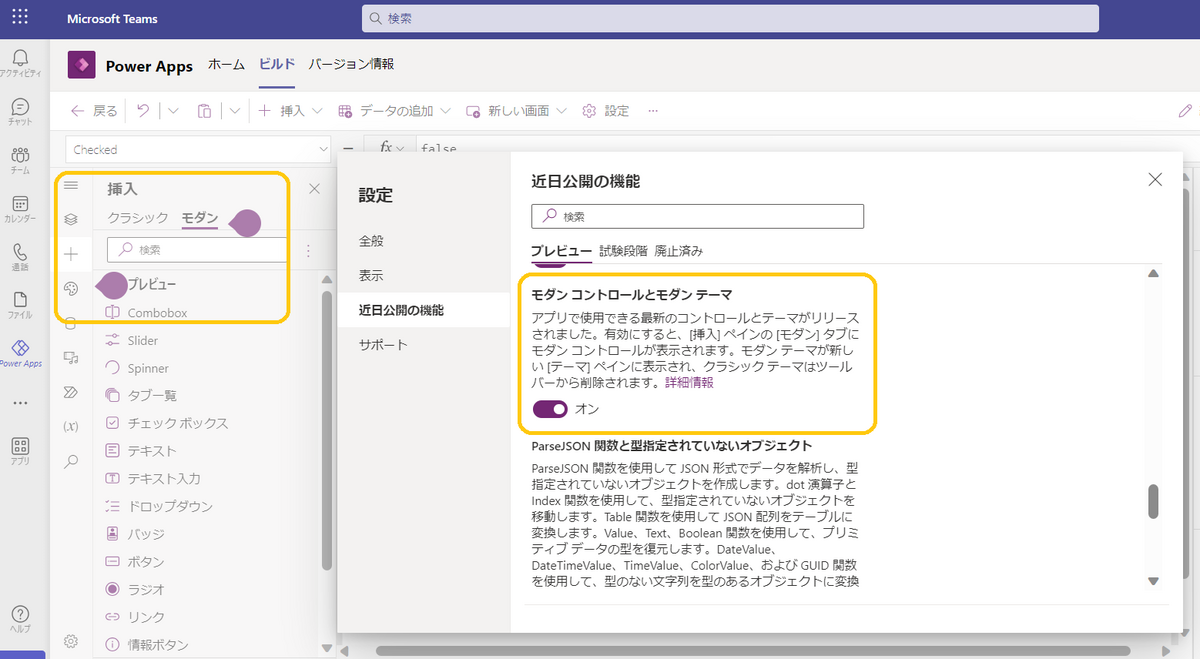Select 試験段階 tab
This screenshot has width=1200, height=659.
(x=623, y=251)
